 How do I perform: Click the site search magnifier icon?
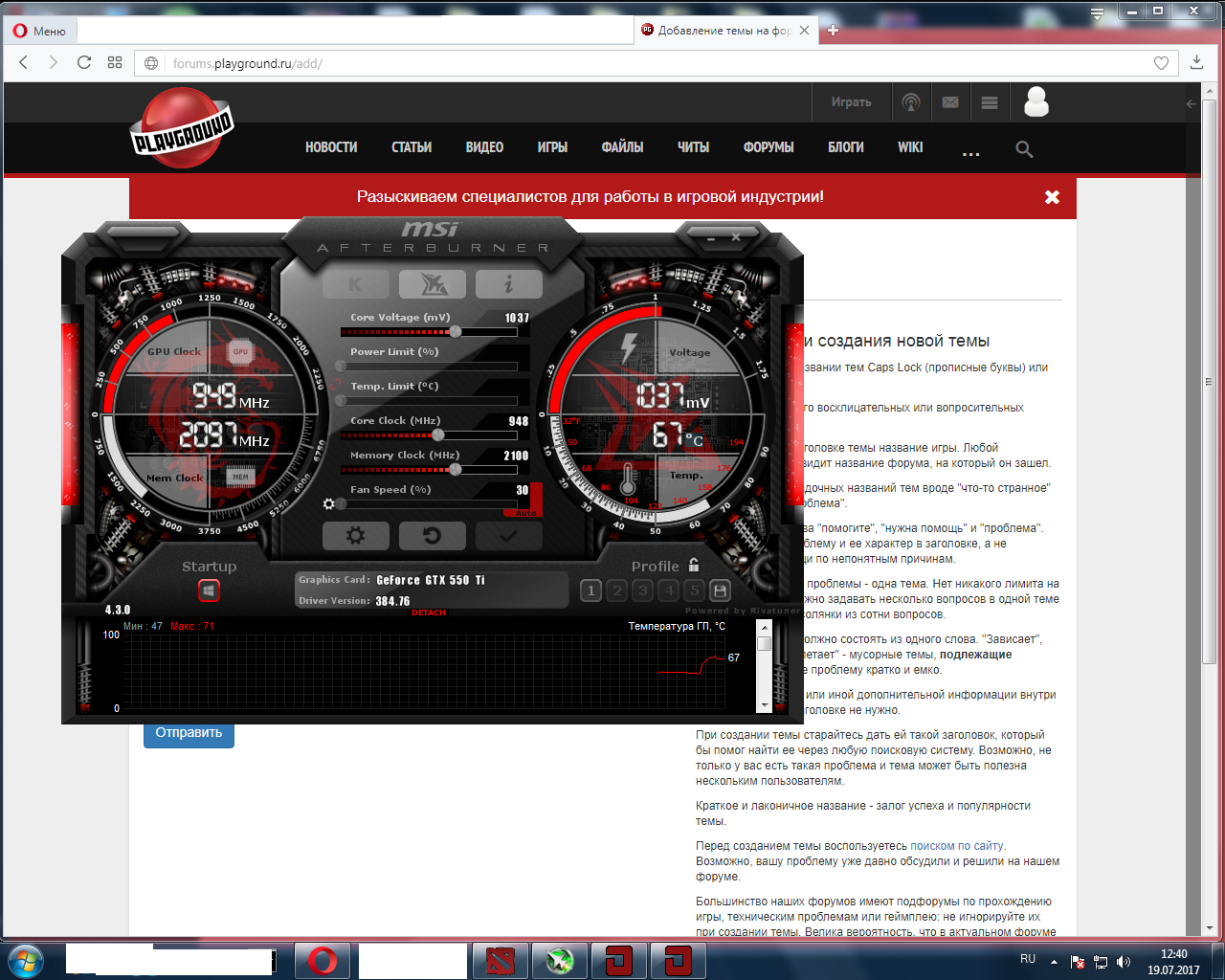pyautogui.click(x=1024, y=149)
